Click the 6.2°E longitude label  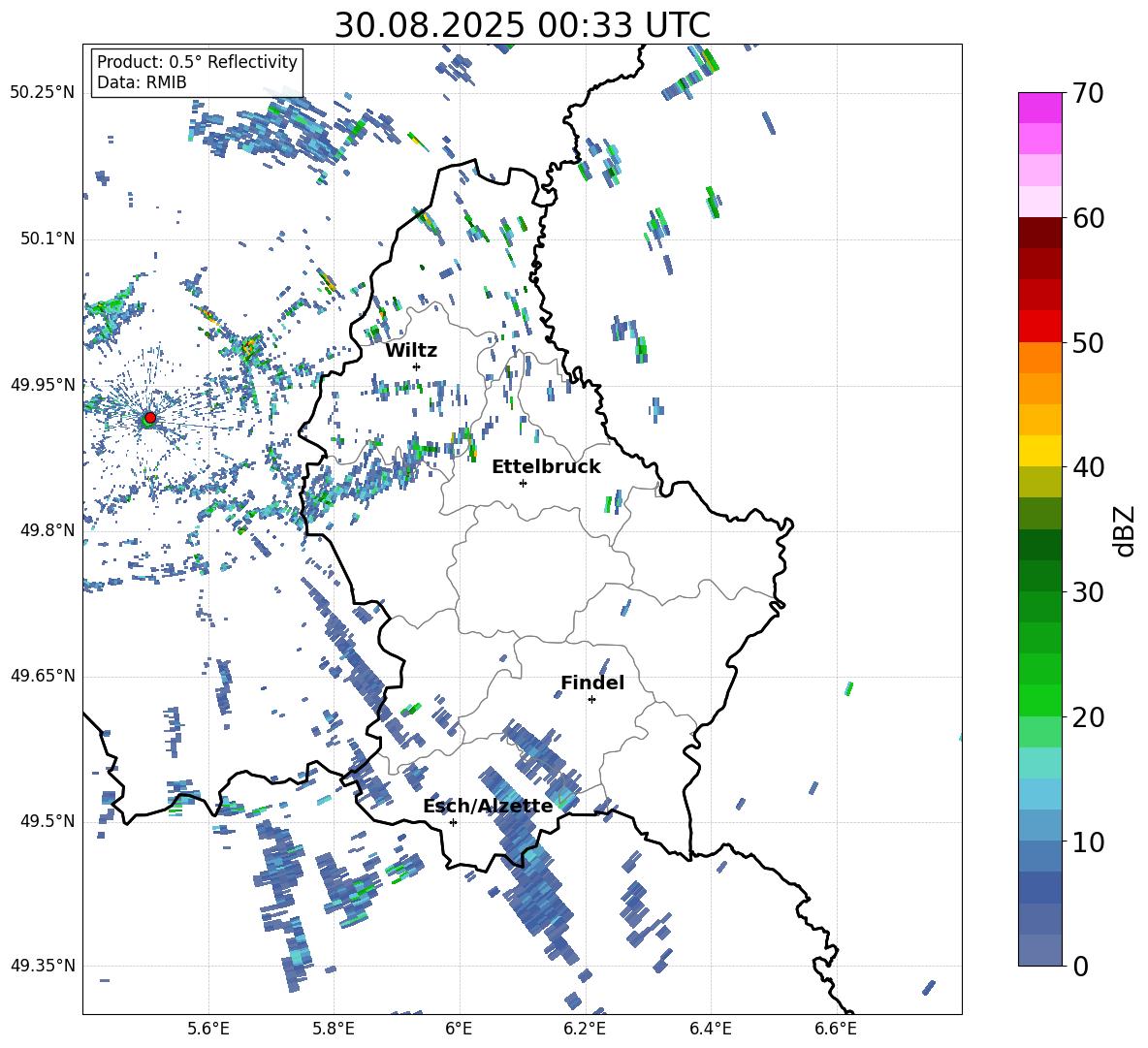coord(585,1029)
